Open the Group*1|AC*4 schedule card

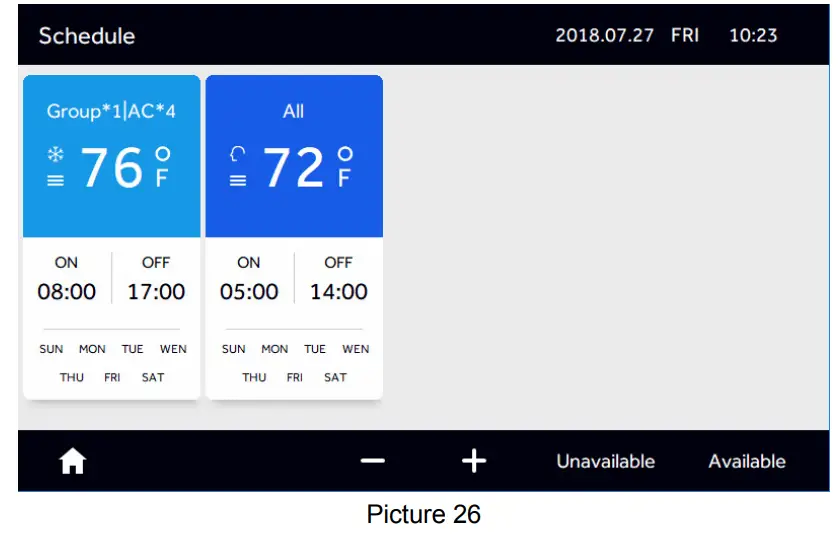111,111
